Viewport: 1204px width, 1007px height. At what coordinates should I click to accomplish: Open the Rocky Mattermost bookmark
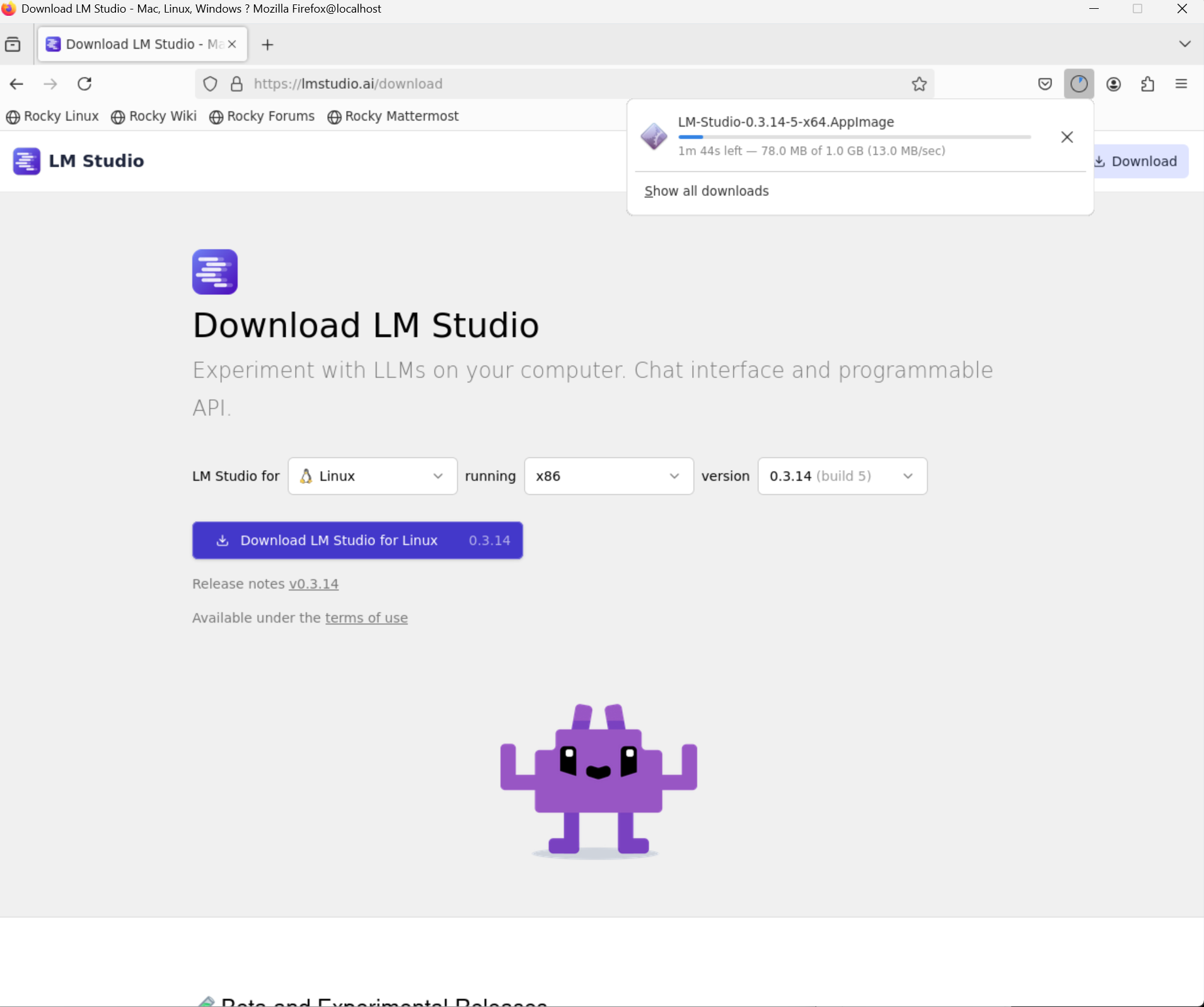click(x=393, y=116)
